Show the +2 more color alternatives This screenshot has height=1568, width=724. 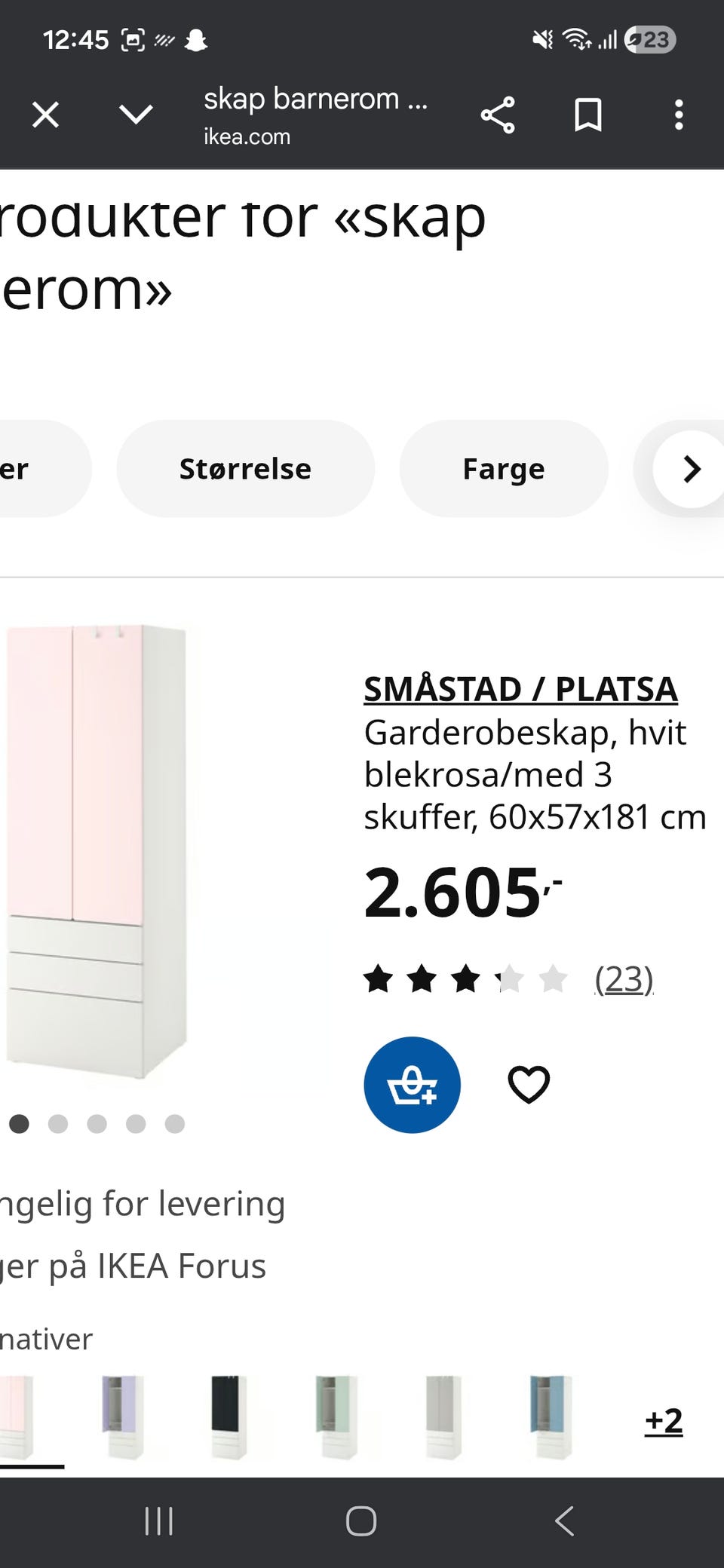(664, 1420)
